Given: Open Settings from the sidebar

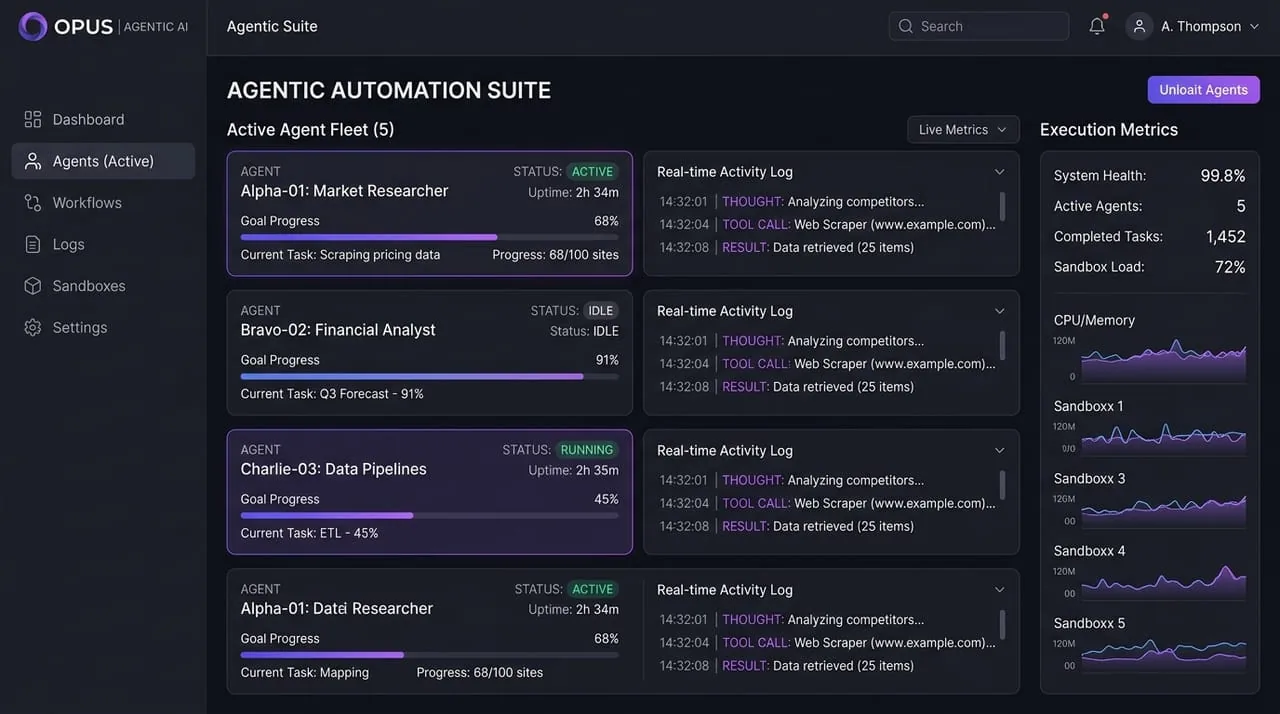Looking at the screenshot, I should [103, 327].
